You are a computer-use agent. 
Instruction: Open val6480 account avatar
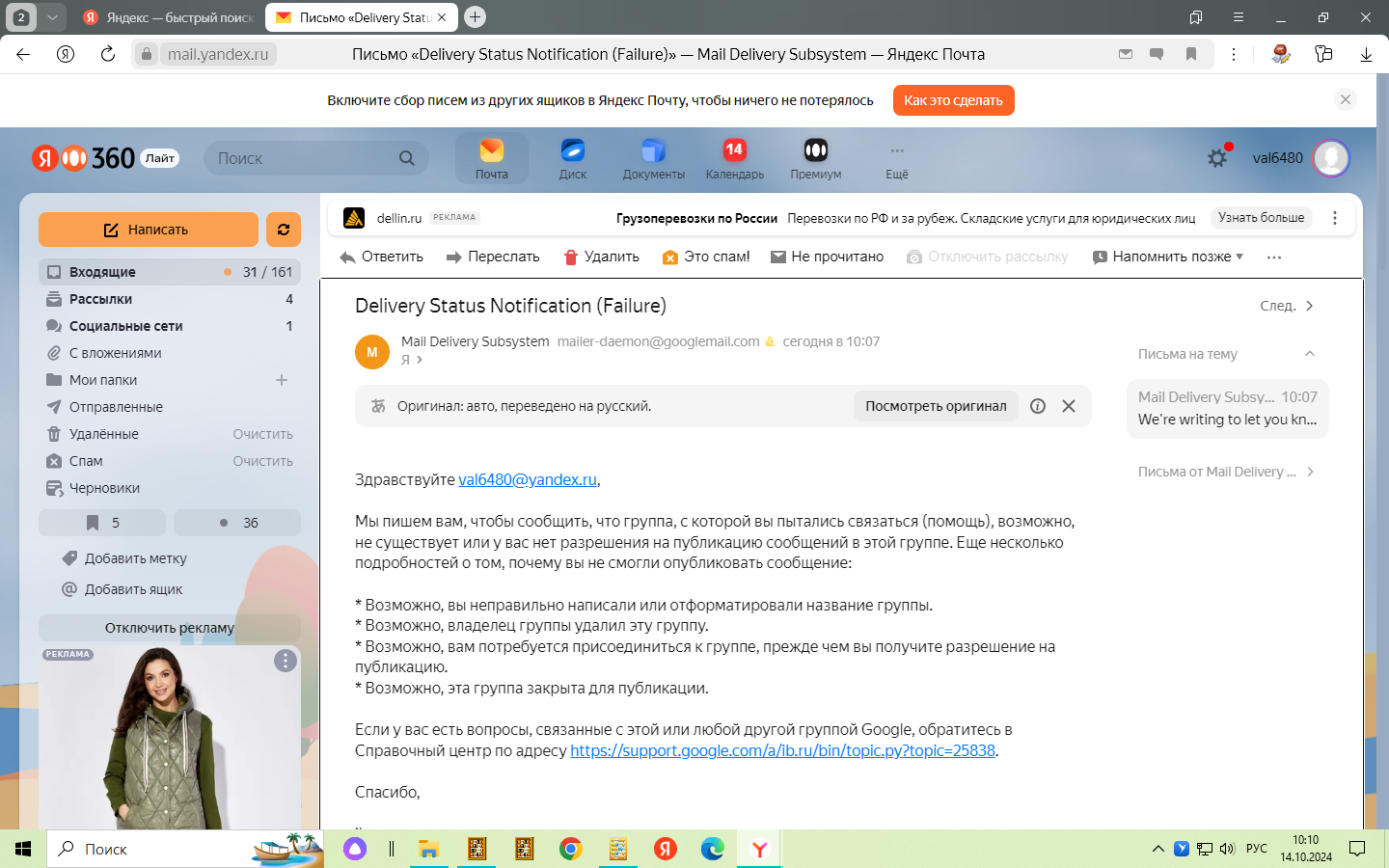click(1331, 158)
